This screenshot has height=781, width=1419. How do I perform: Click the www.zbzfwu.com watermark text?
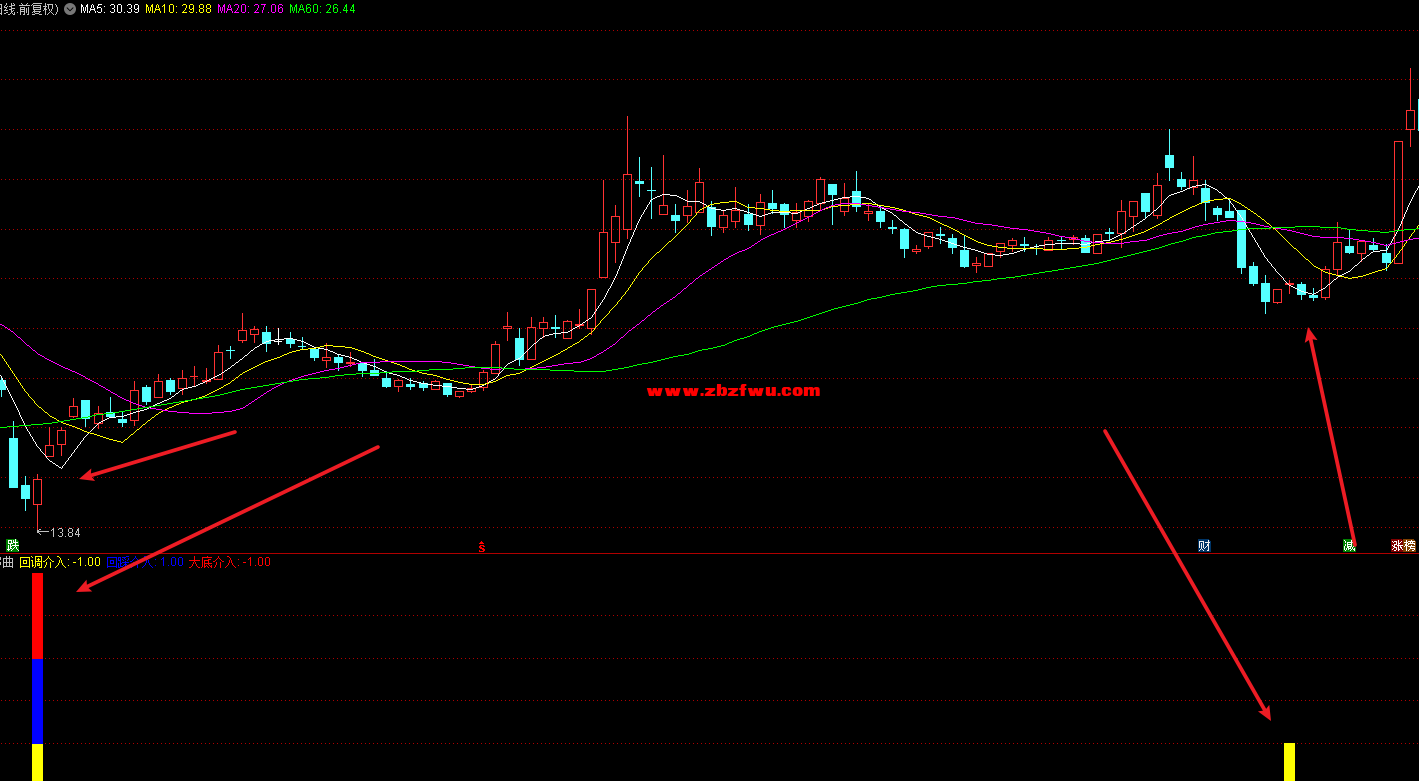tap(733, 391)
